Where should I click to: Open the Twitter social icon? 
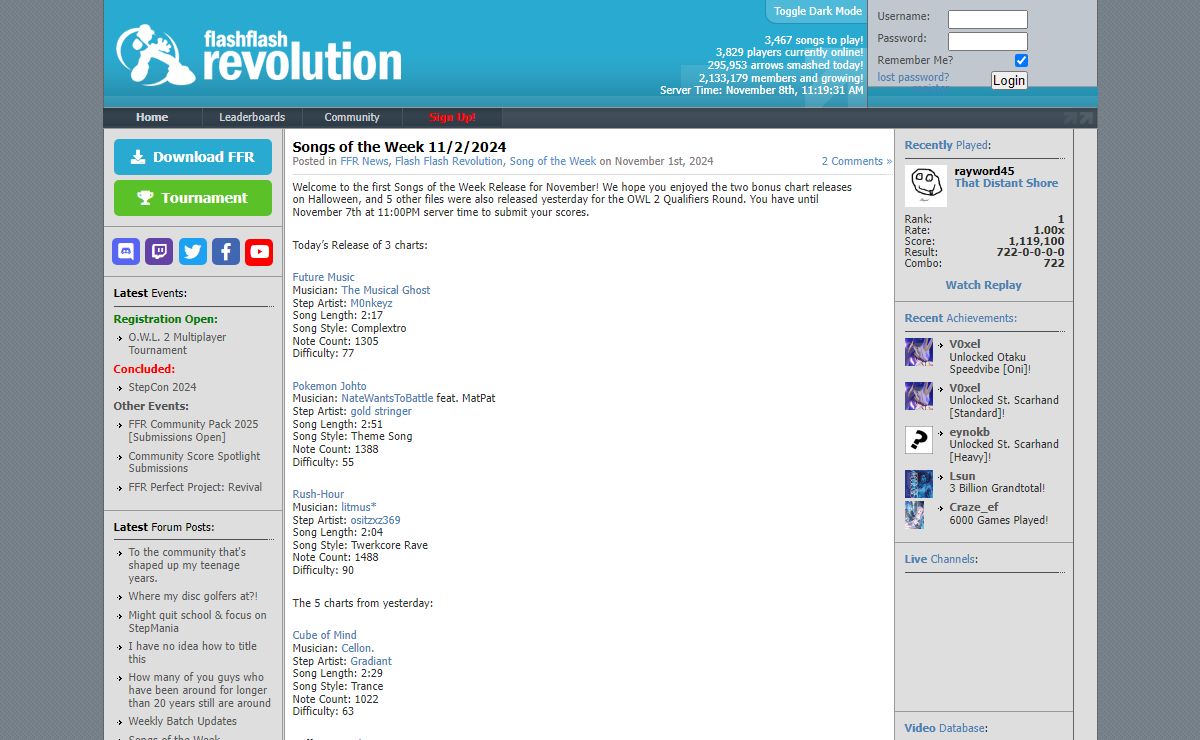(x=193, y=251)
